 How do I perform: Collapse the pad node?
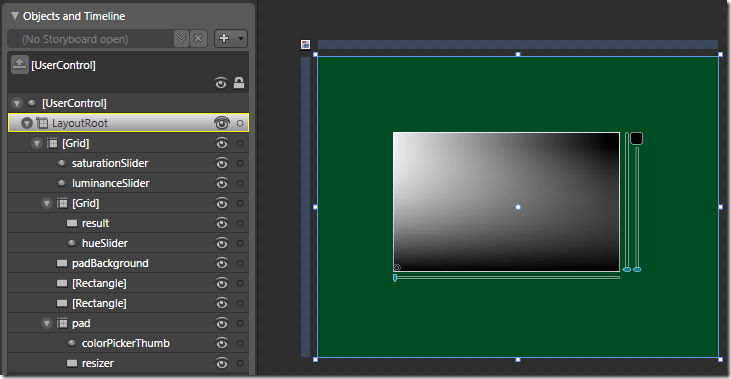point(47,323)
